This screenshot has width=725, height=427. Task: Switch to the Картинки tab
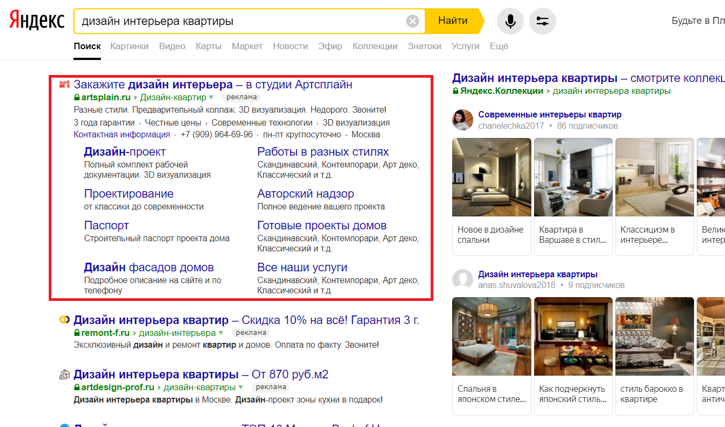coord(129,46)
